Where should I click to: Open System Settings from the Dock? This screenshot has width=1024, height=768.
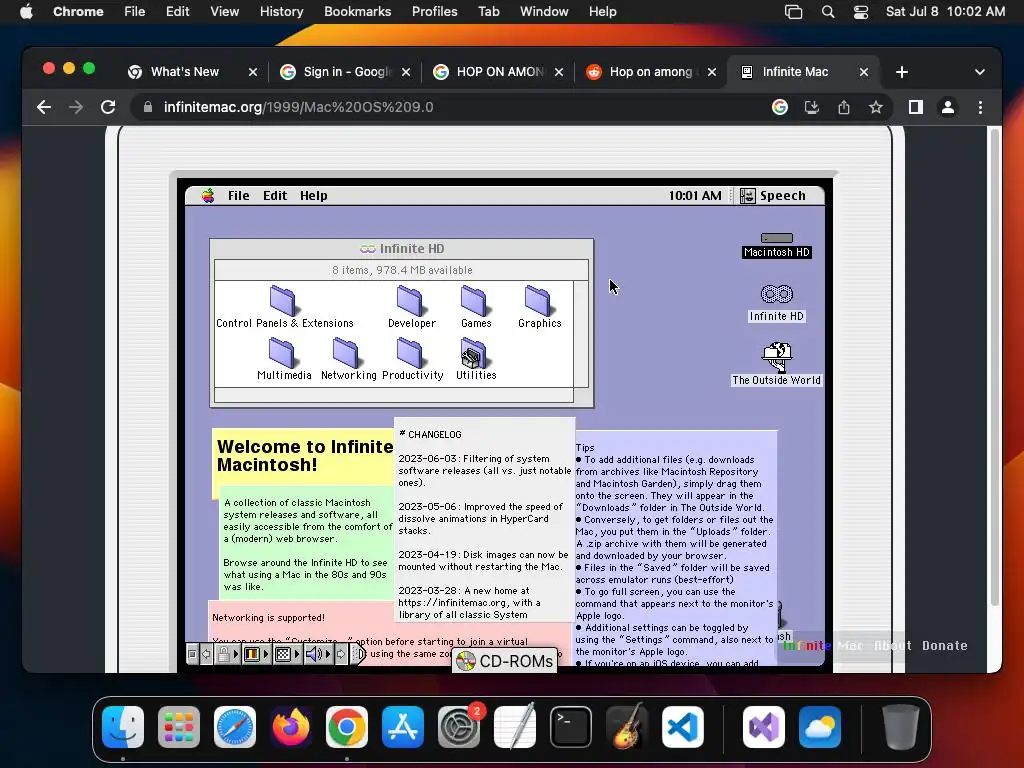[x=458, y=727]
